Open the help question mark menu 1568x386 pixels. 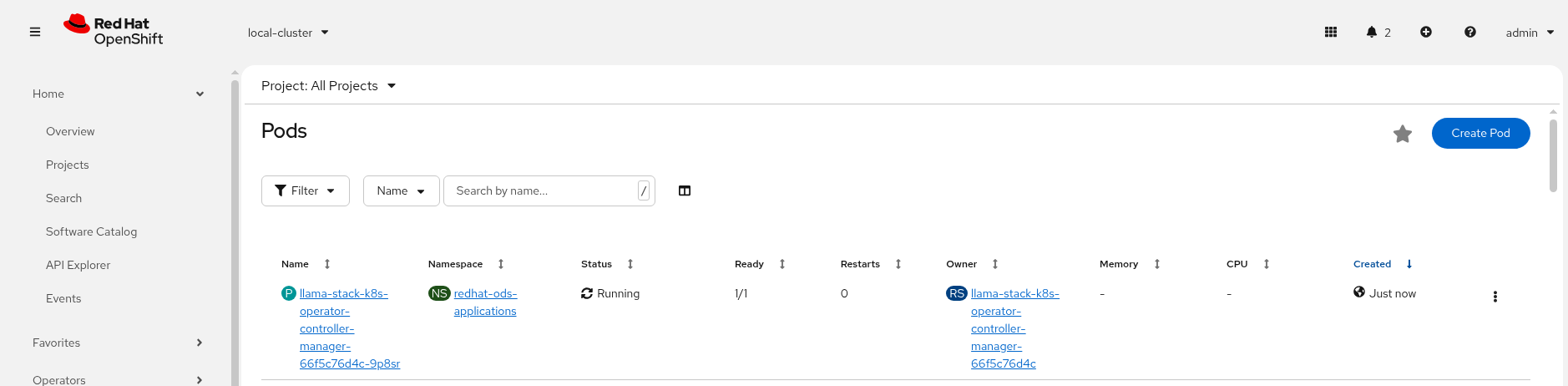1470,33
